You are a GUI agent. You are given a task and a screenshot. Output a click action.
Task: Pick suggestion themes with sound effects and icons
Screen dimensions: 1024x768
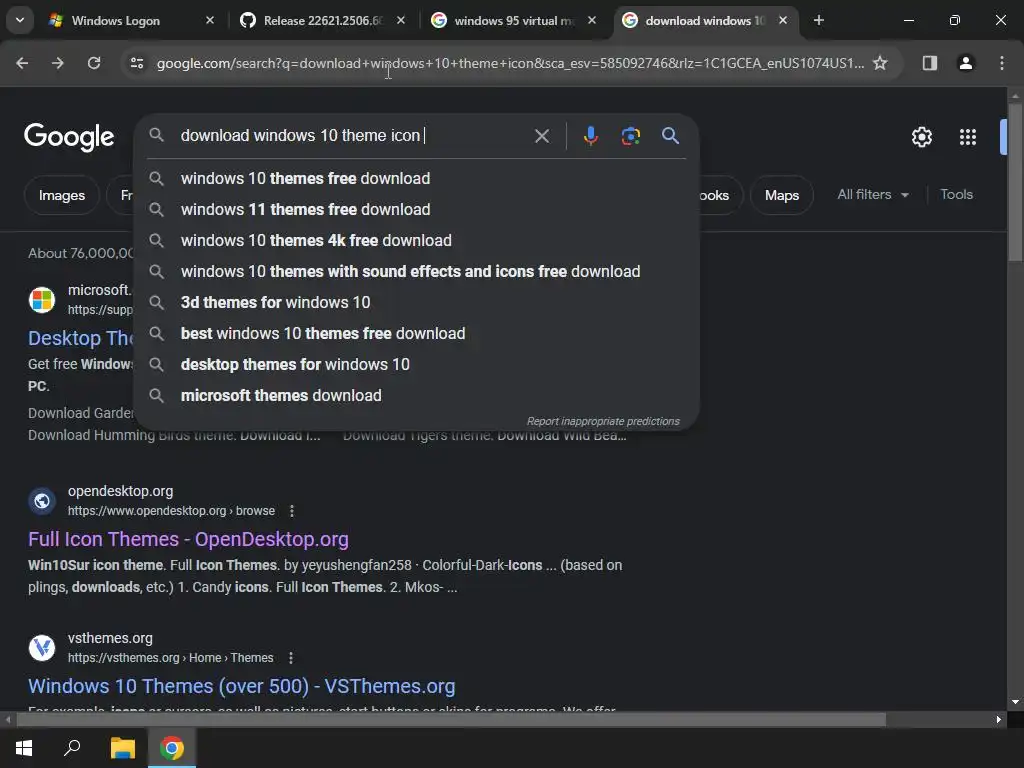point(417,272)
